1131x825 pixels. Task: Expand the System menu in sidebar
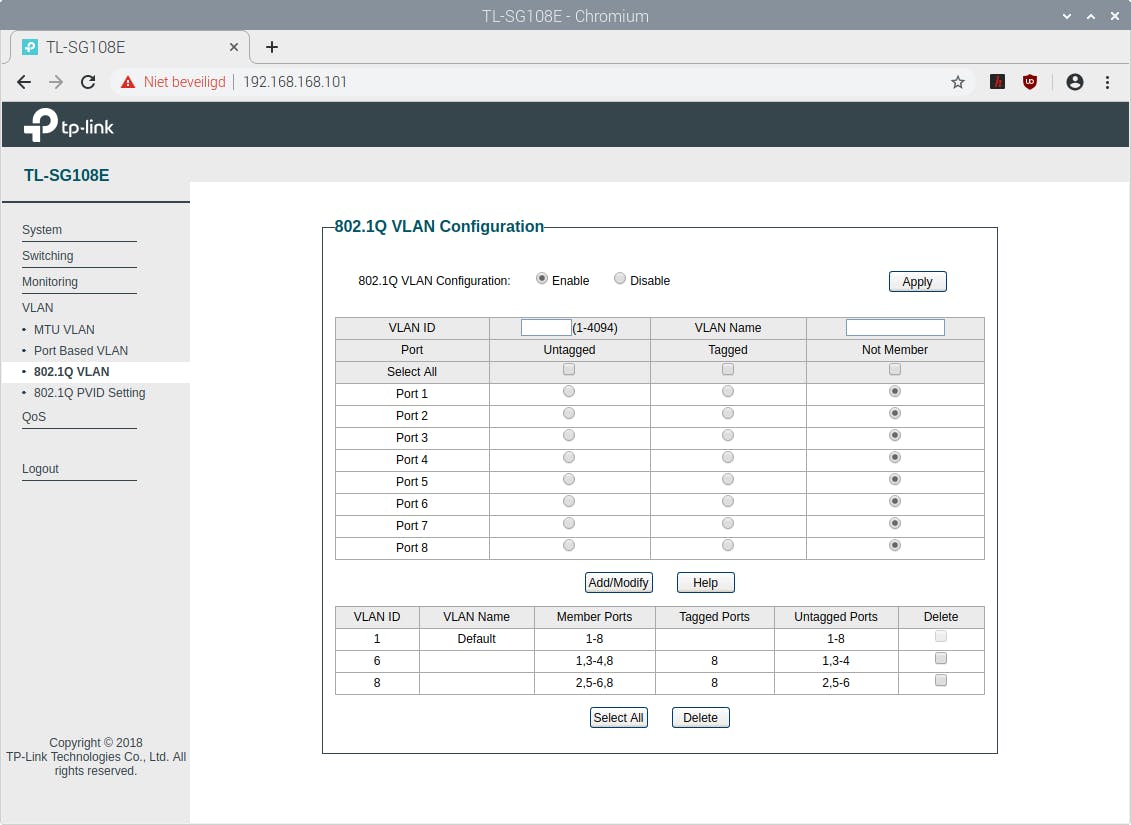click(x=42, y=230)
